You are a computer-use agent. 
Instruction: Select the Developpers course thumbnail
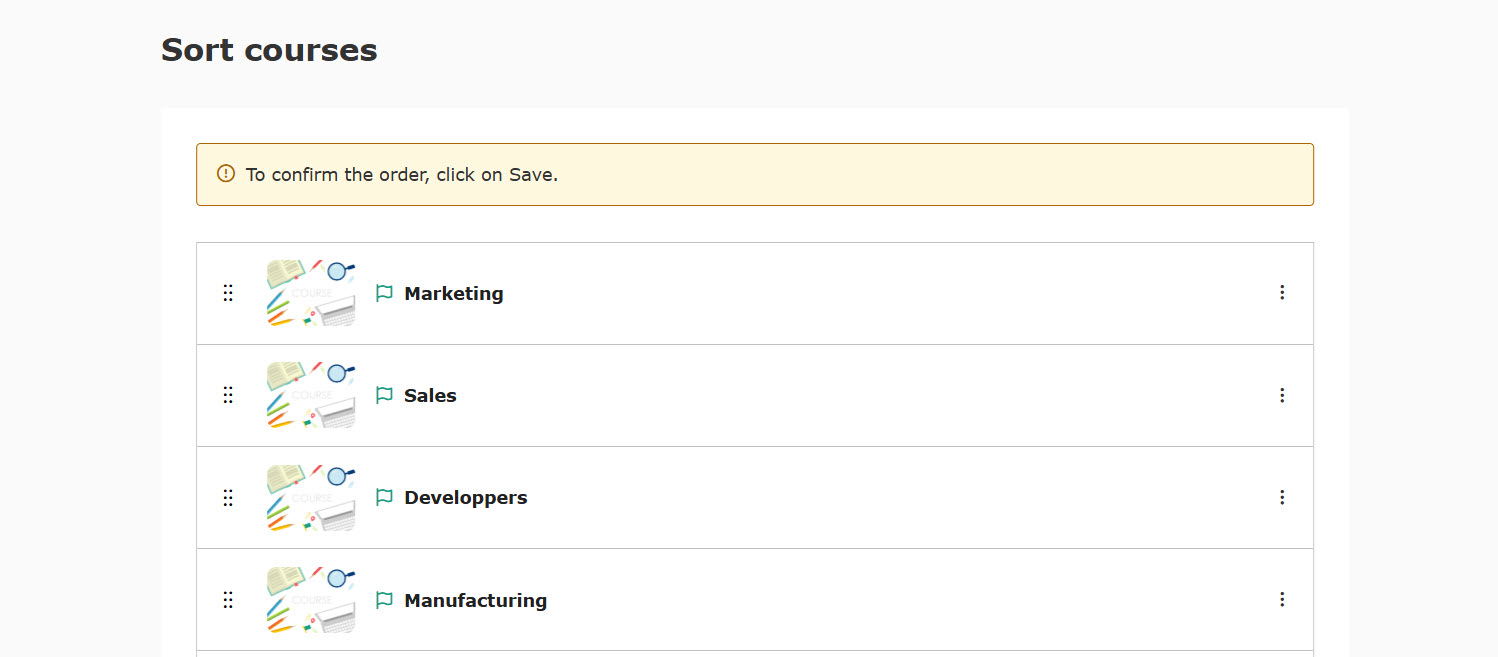point(311,497)
